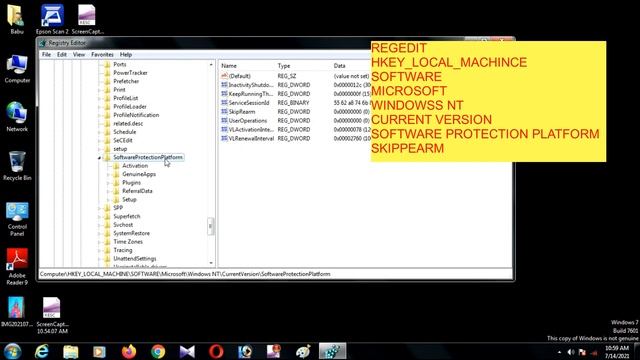Open the Edit menu

pos(62,54)
